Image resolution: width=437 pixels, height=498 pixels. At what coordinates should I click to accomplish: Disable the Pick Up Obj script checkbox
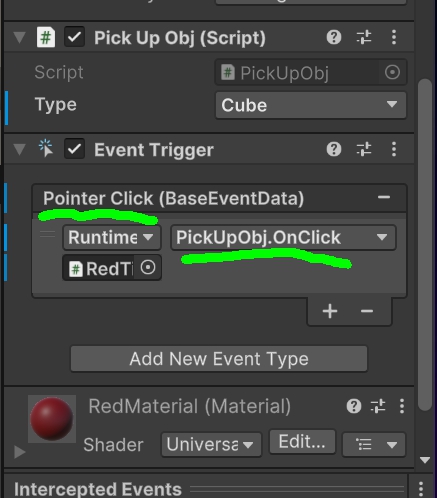click(74, 37)
